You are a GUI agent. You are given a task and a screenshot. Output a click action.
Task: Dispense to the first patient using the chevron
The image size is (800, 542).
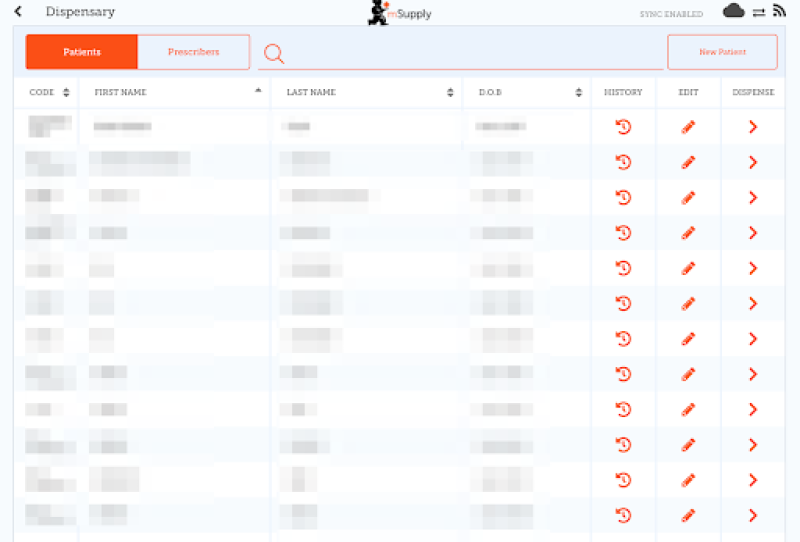(752, 127)
